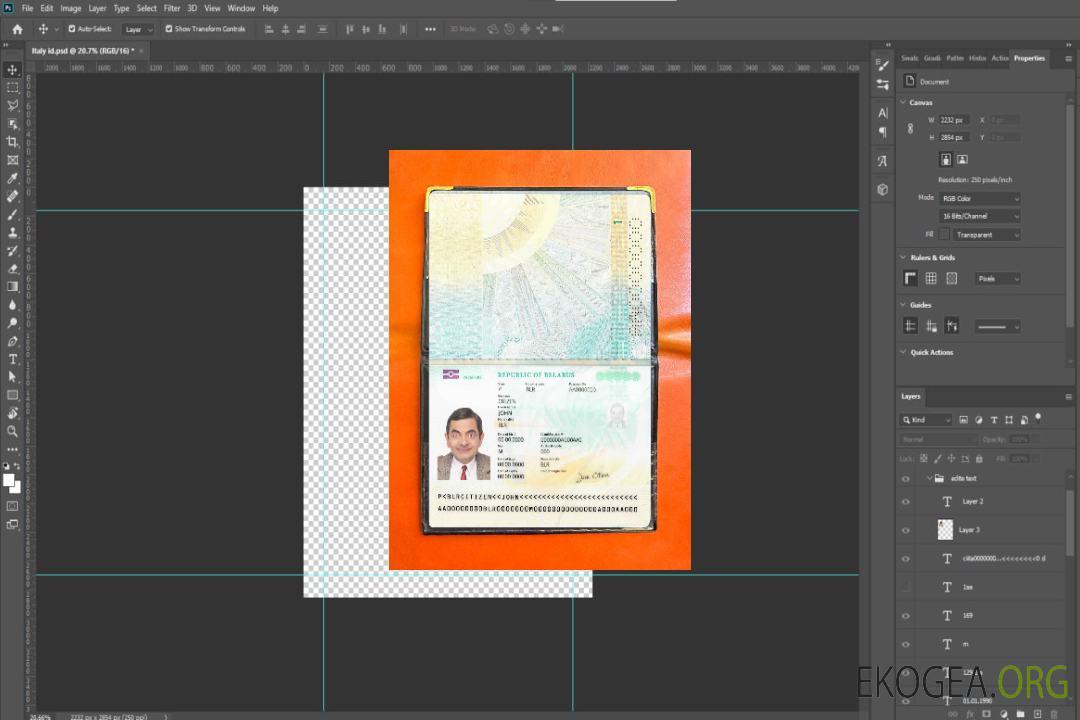Go to the Home screen icon
This screenshot has width=1080, height=720.
coord(17,29)
